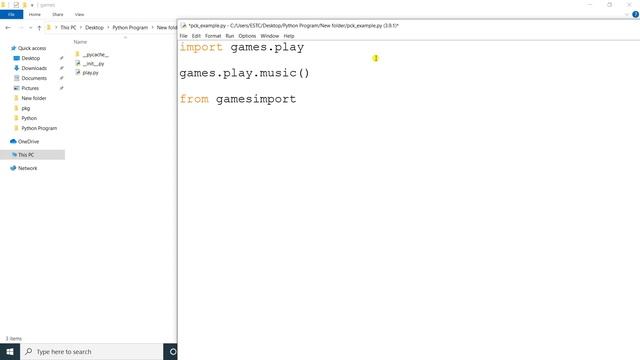
Task: Click the 'from' keyword in editor
Action: [x=194, y=99]
